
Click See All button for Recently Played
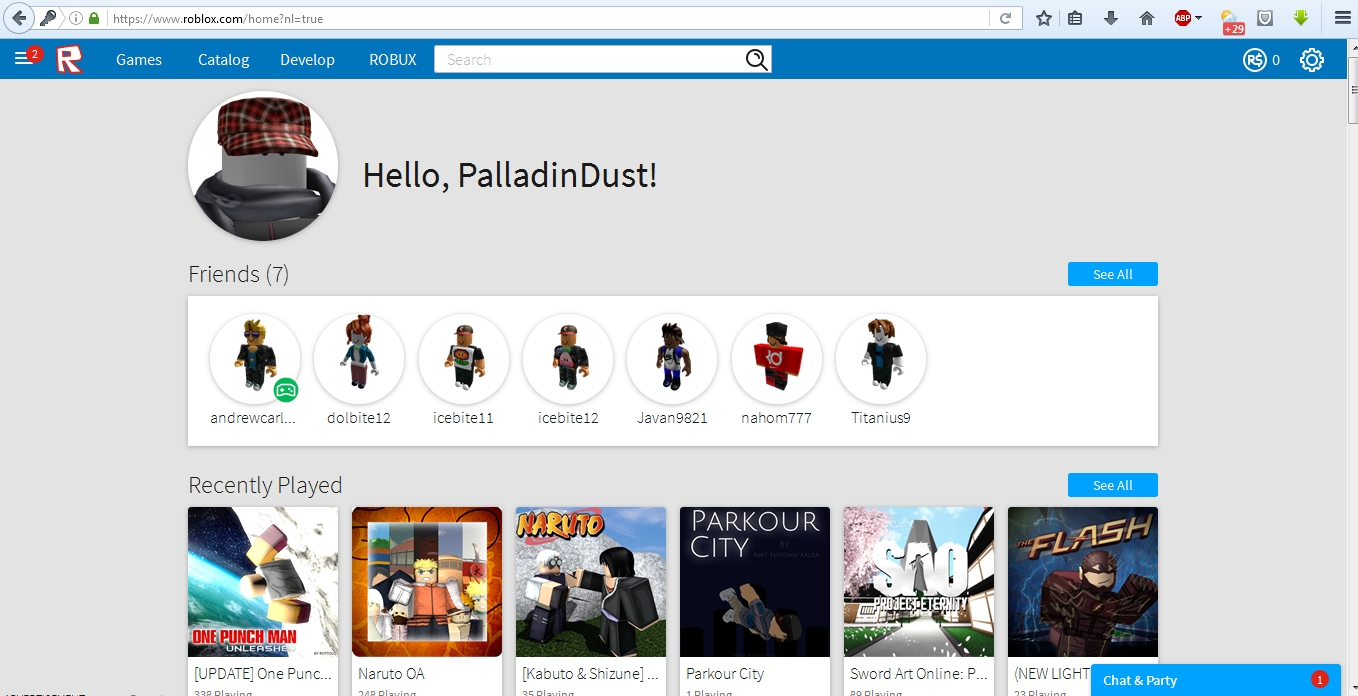pyautogui.click(x=1112, y=485)
